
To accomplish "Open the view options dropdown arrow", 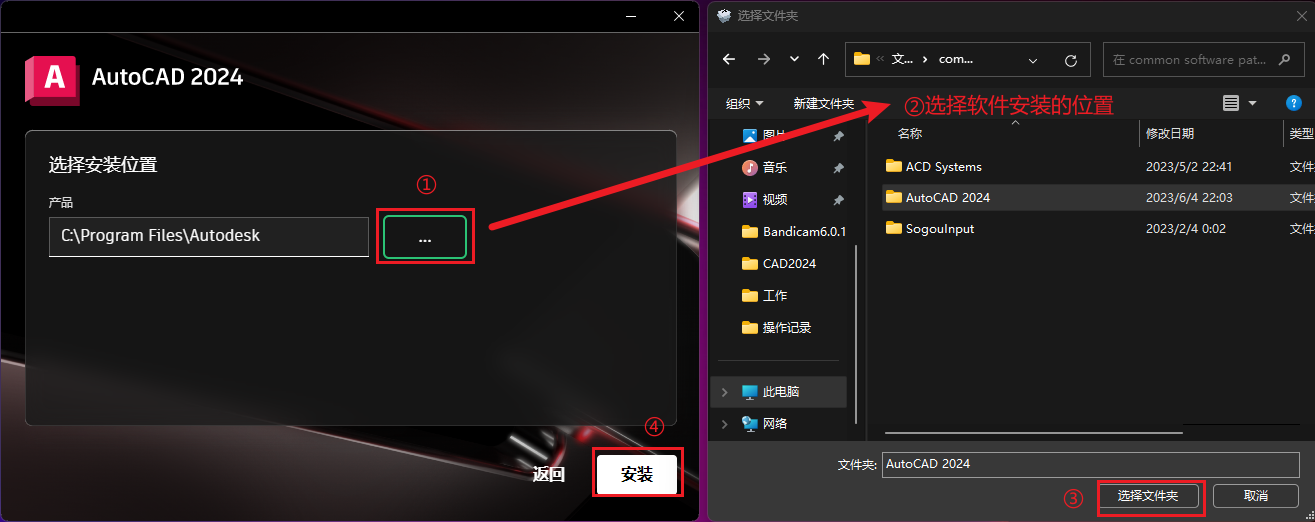I will [x=1252, y=103].
